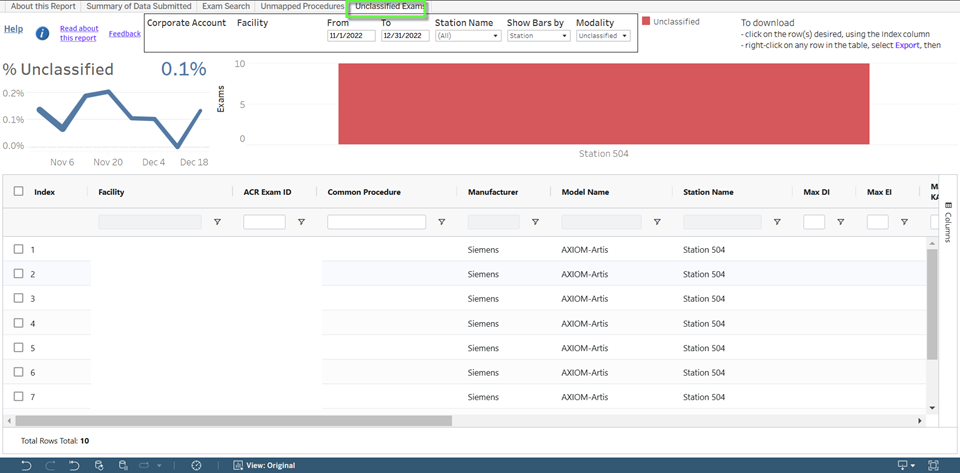Viewport: 960px width, 473px height.
Task: Click the Replay animation icon
Action: pyautogui.click(x=145, y=465)
